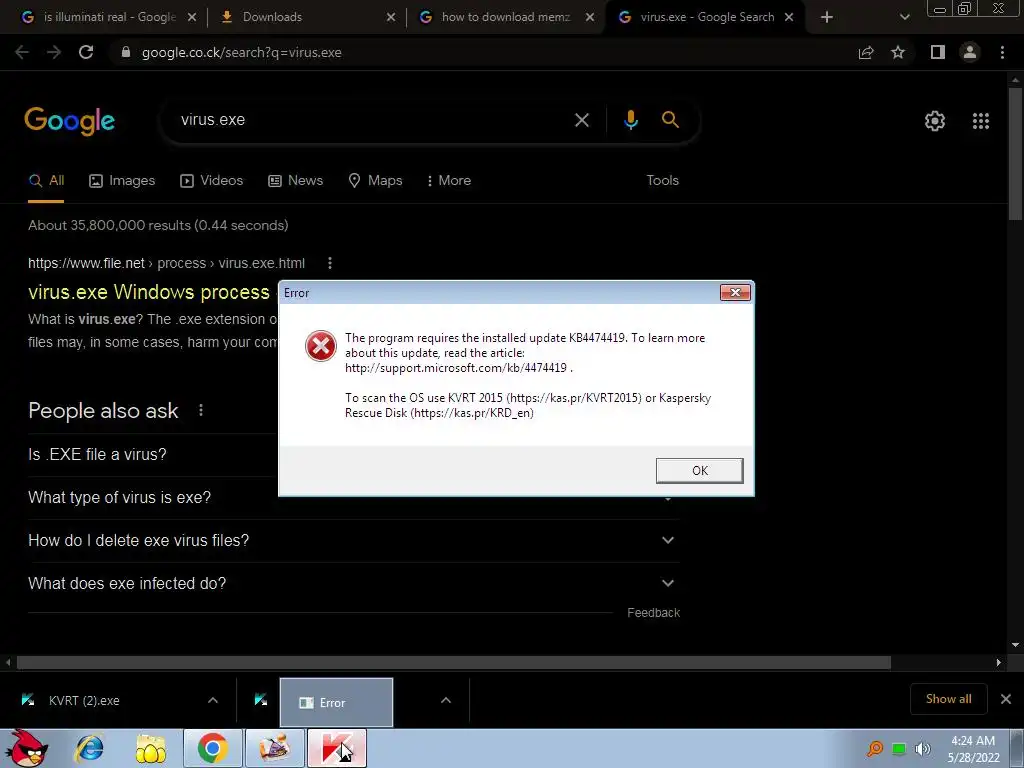Click the Kaspersky taskbar icon
The image size is (1024, 768).
coord(337,748)
